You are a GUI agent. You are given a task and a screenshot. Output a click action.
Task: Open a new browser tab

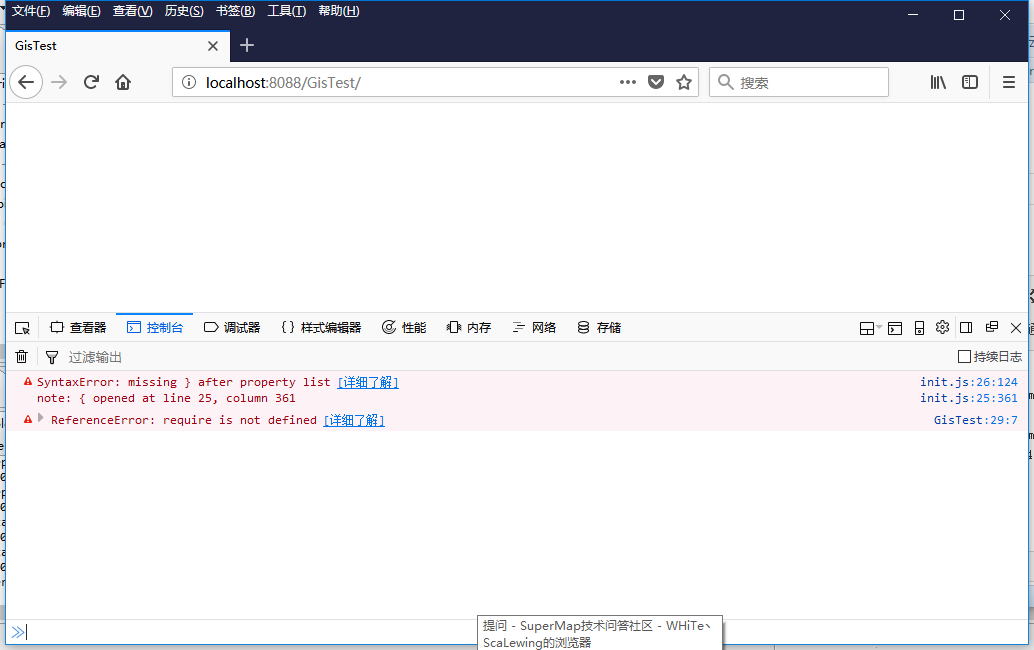tap(247, 45)
